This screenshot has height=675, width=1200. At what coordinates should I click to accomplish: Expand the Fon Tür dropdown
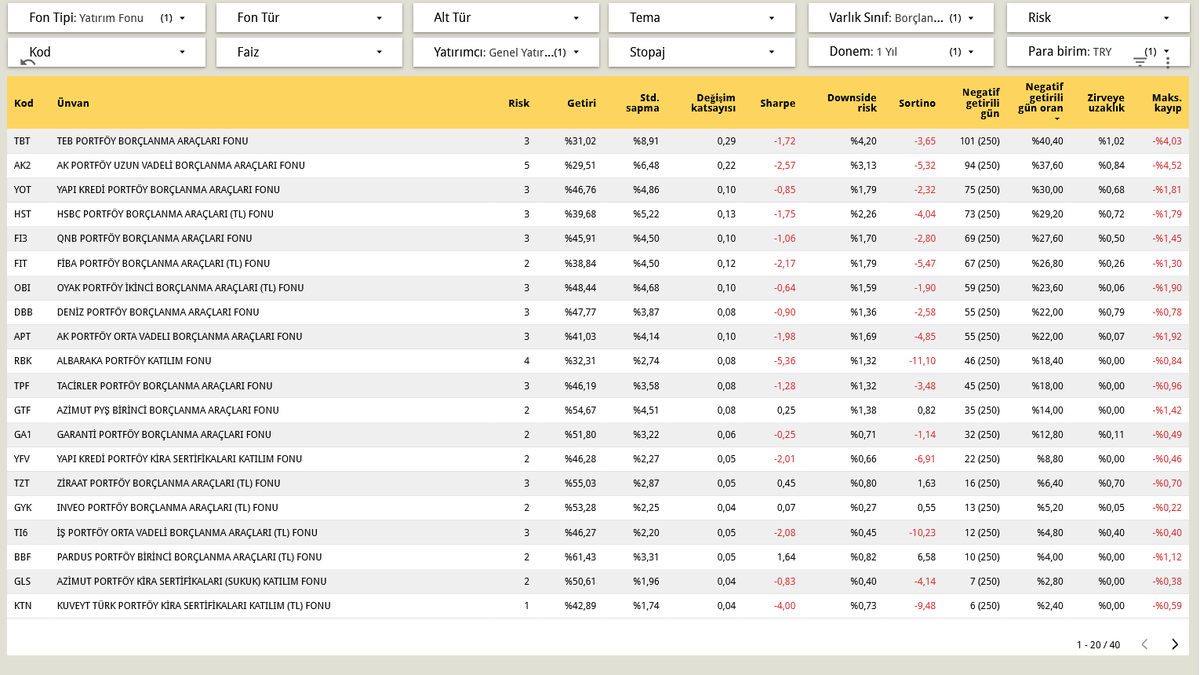pyautogui.click(x=311, y=18)
